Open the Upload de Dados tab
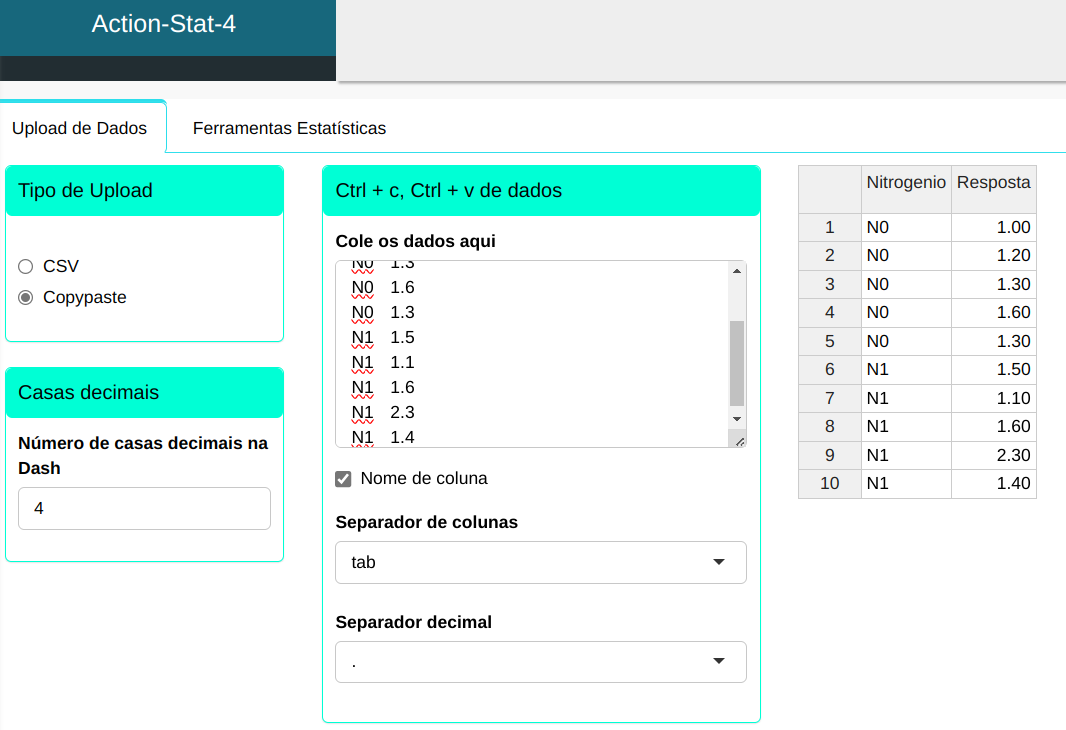1066x730 pixels. click(x=79, y=129)
